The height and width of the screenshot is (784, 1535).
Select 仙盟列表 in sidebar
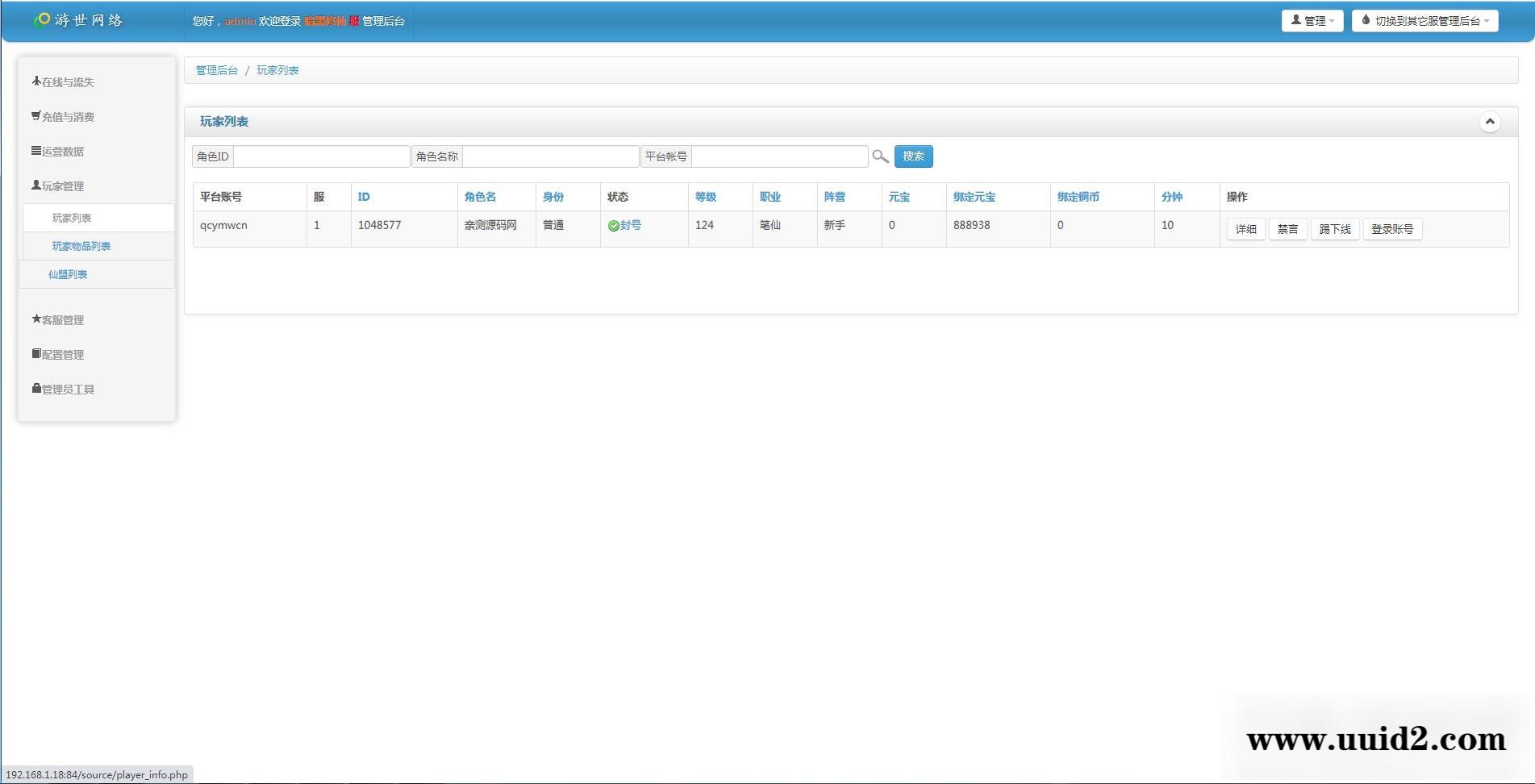(68, 275)
